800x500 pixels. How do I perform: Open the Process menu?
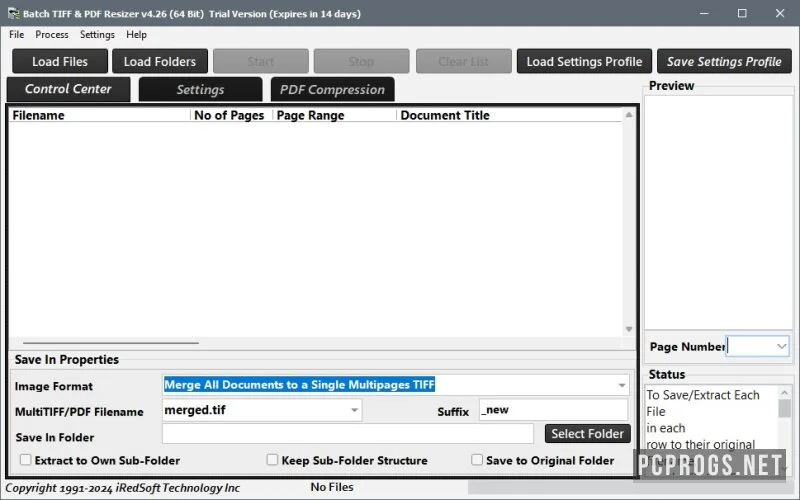coord(52,35)
